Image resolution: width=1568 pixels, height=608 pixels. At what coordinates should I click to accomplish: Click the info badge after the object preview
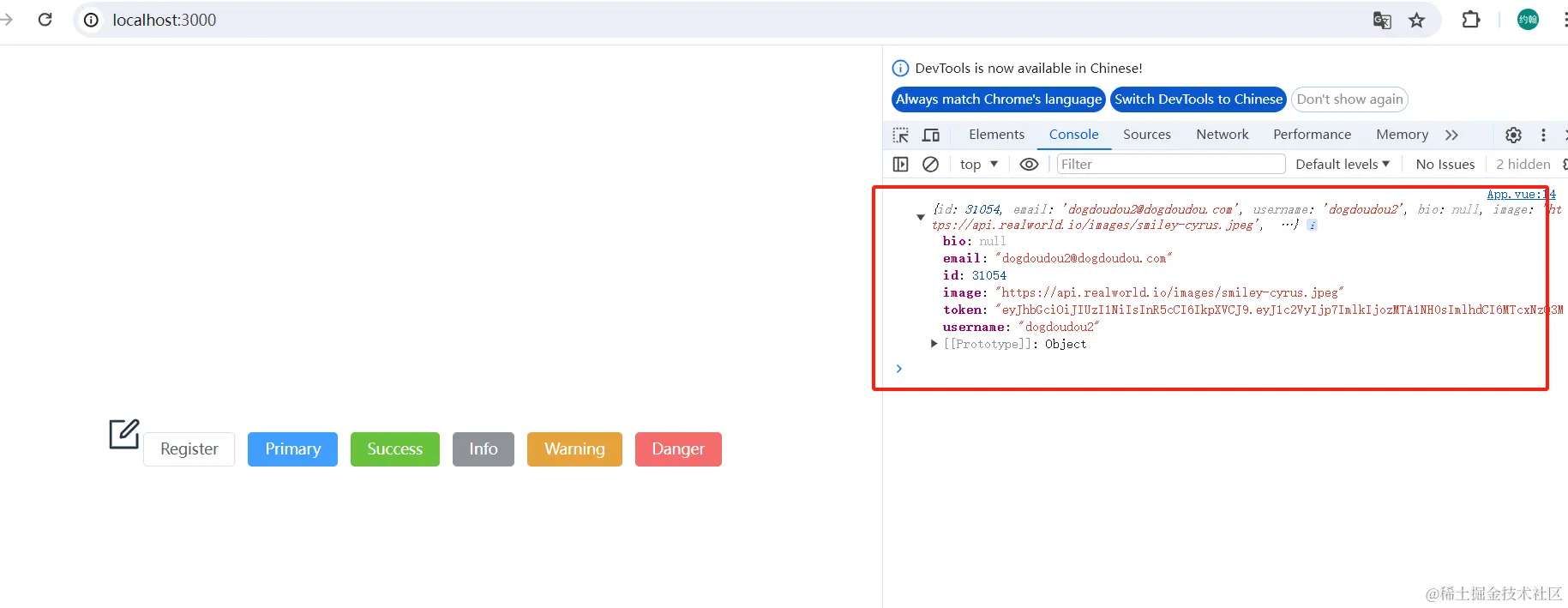click(x=1312, y=226)
